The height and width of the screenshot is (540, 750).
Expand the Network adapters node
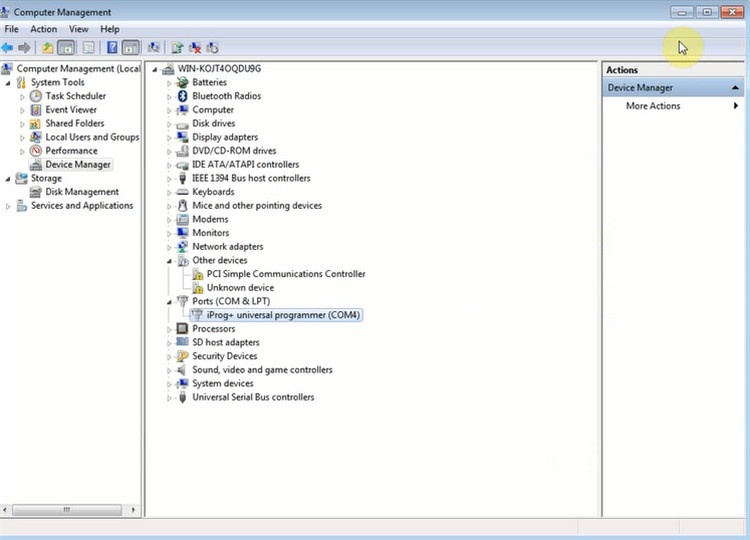point(169,247)
